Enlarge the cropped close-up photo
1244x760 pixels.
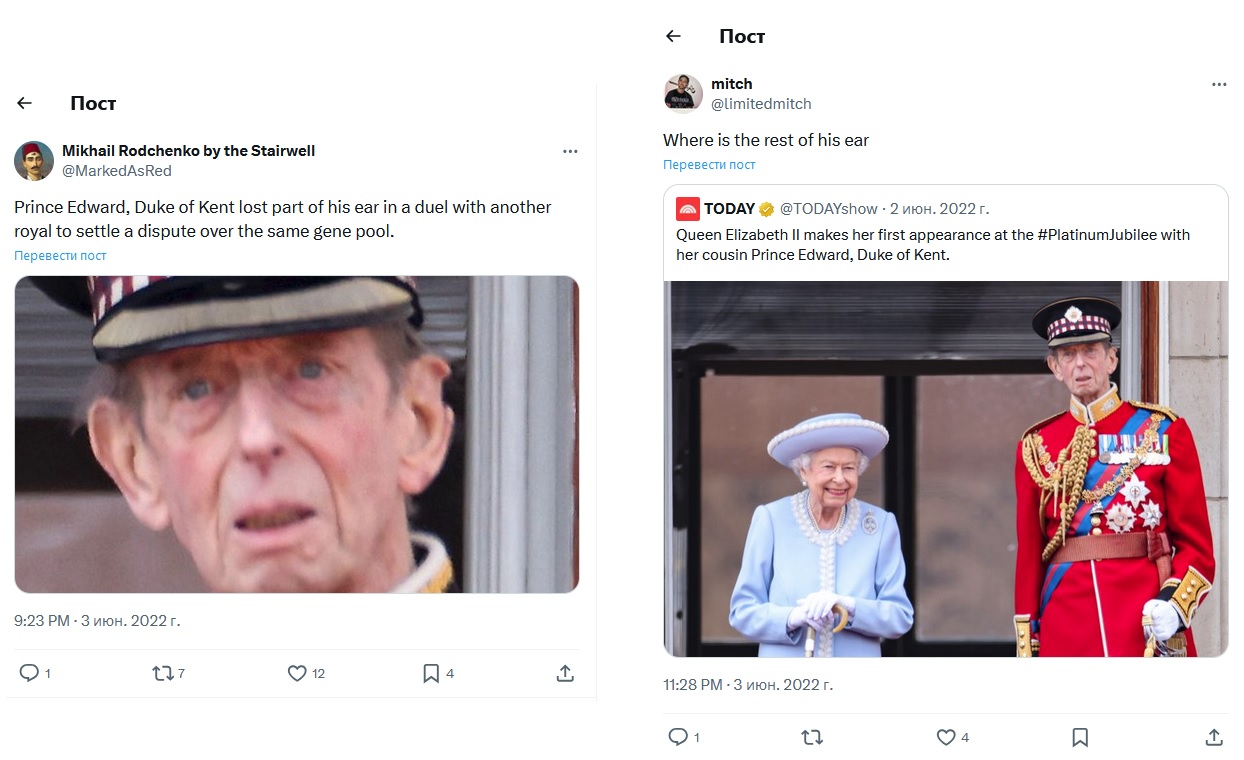point(296,434)
